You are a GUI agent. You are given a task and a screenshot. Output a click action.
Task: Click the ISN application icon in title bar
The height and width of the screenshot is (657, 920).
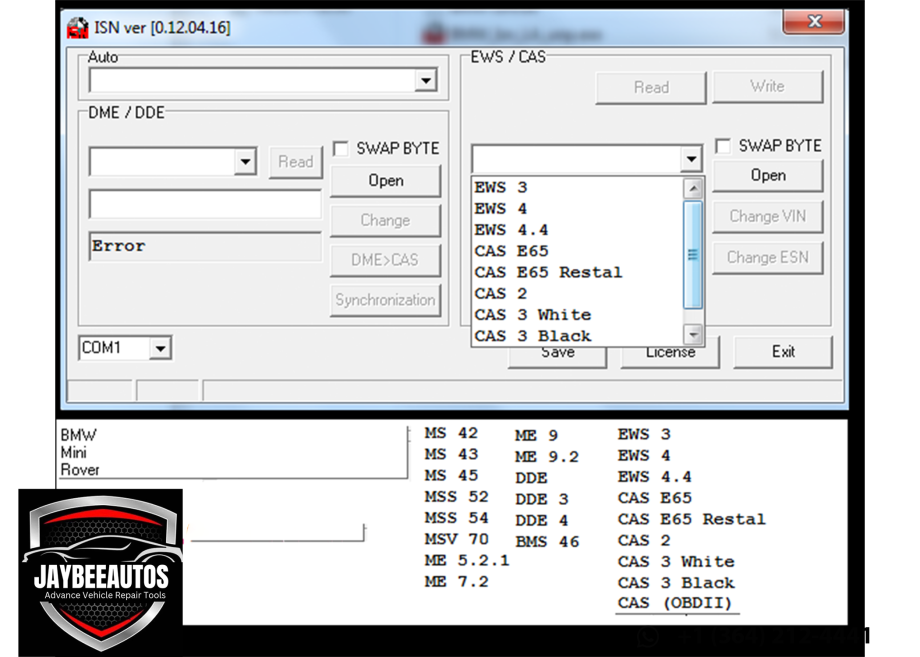[77, 28]
